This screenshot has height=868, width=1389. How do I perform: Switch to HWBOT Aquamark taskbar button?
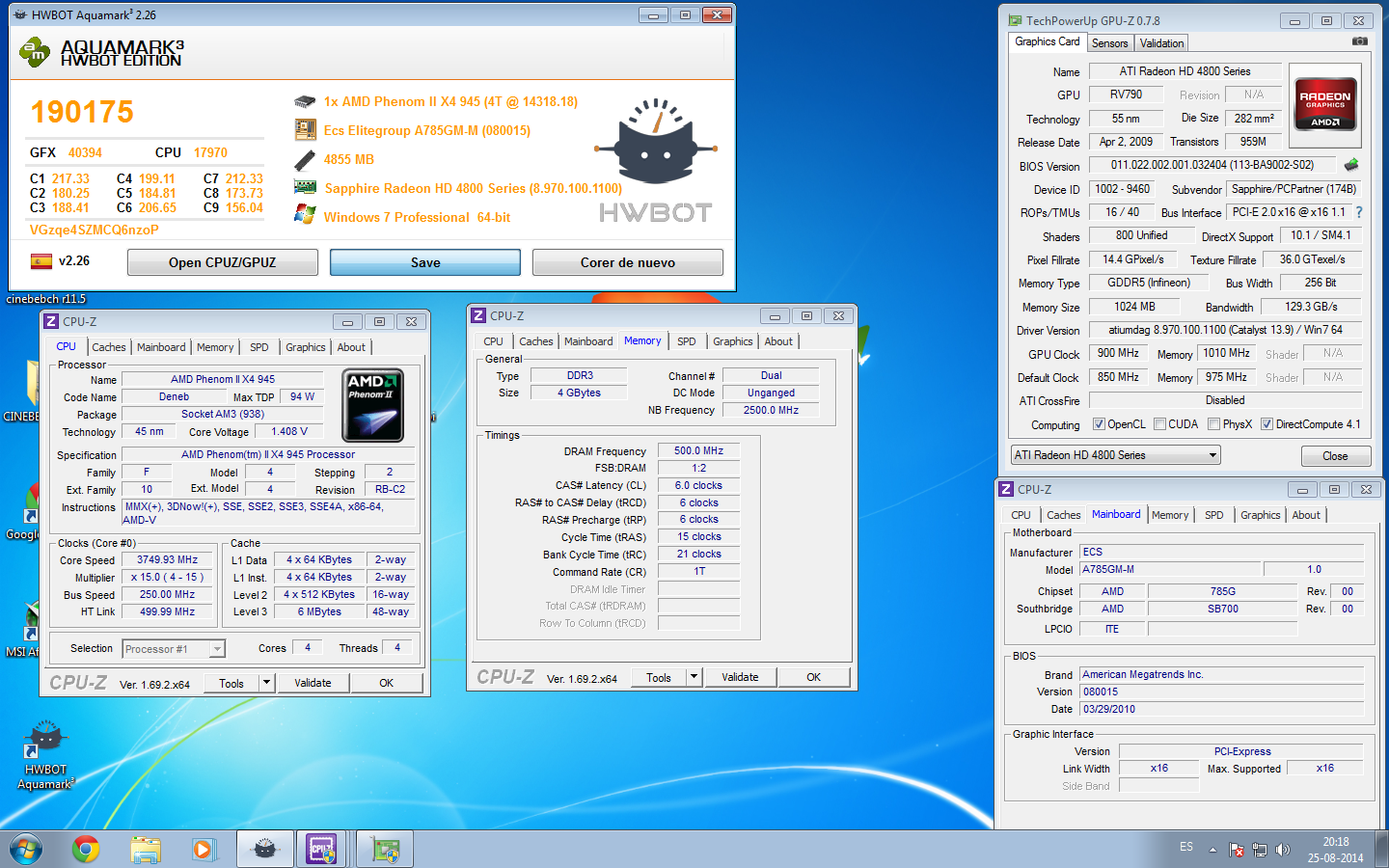tap(264, 850)
